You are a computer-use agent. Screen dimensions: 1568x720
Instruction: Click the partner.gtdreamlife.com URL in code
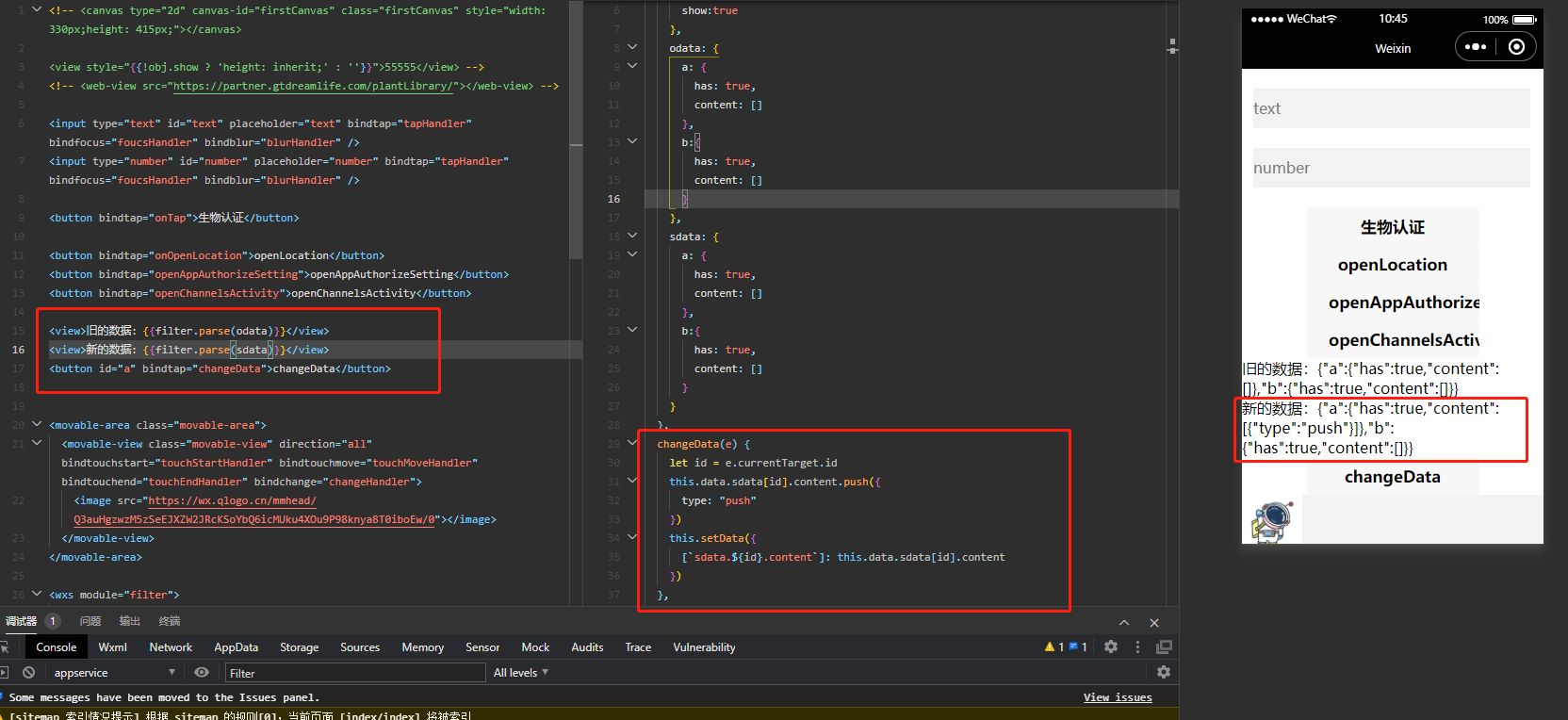(x=312, y=86)
